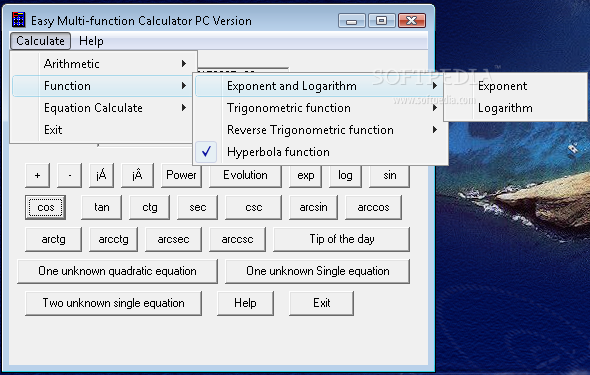590x375 pixels.
Task: Open the Tip of the day button
Action: (341, 239)
